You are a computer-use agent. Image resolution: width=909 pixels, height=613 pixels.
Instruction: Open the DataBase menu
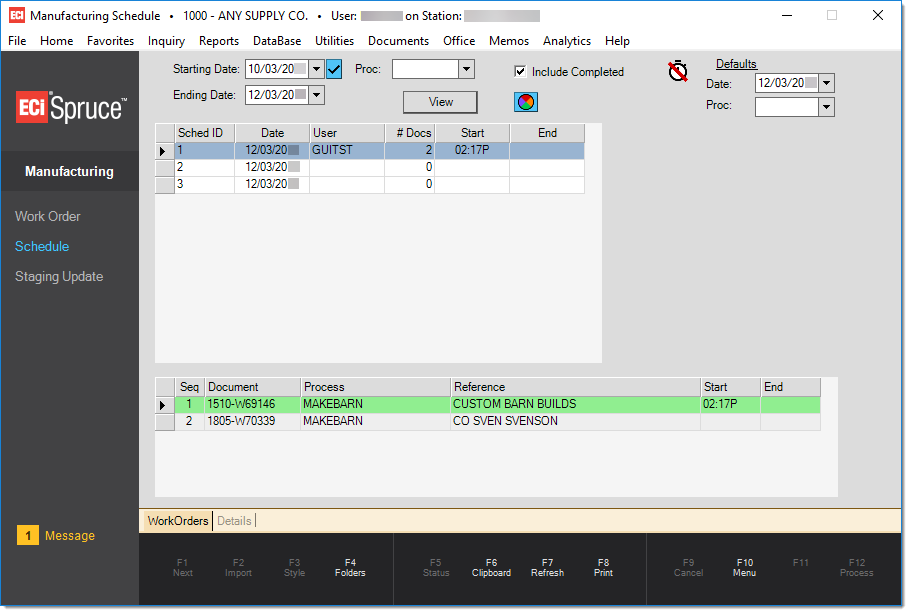click(277, 41)
